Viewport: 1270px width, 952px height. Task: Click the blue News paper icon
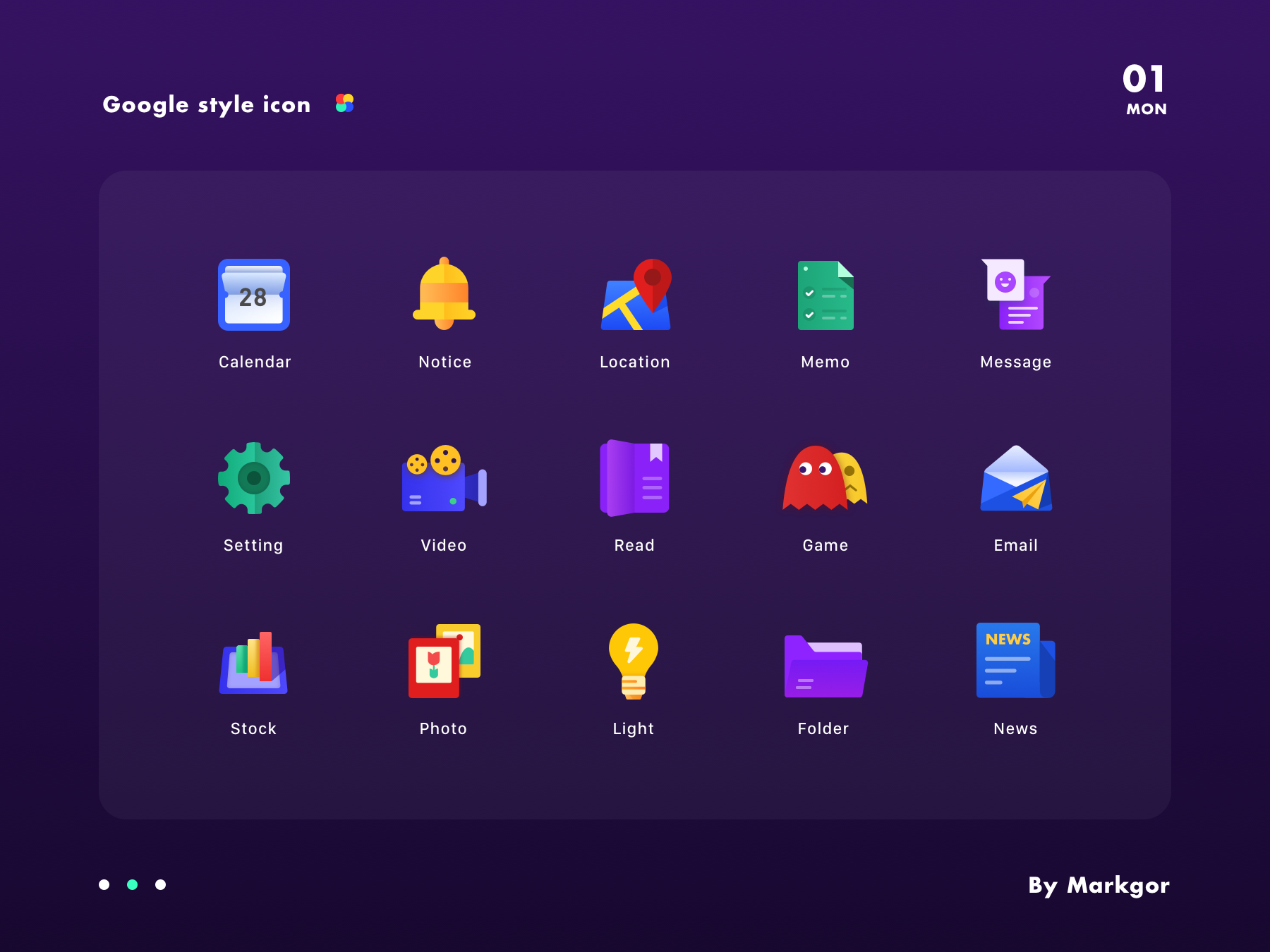pyautogui.click(x=1015, y=661)
